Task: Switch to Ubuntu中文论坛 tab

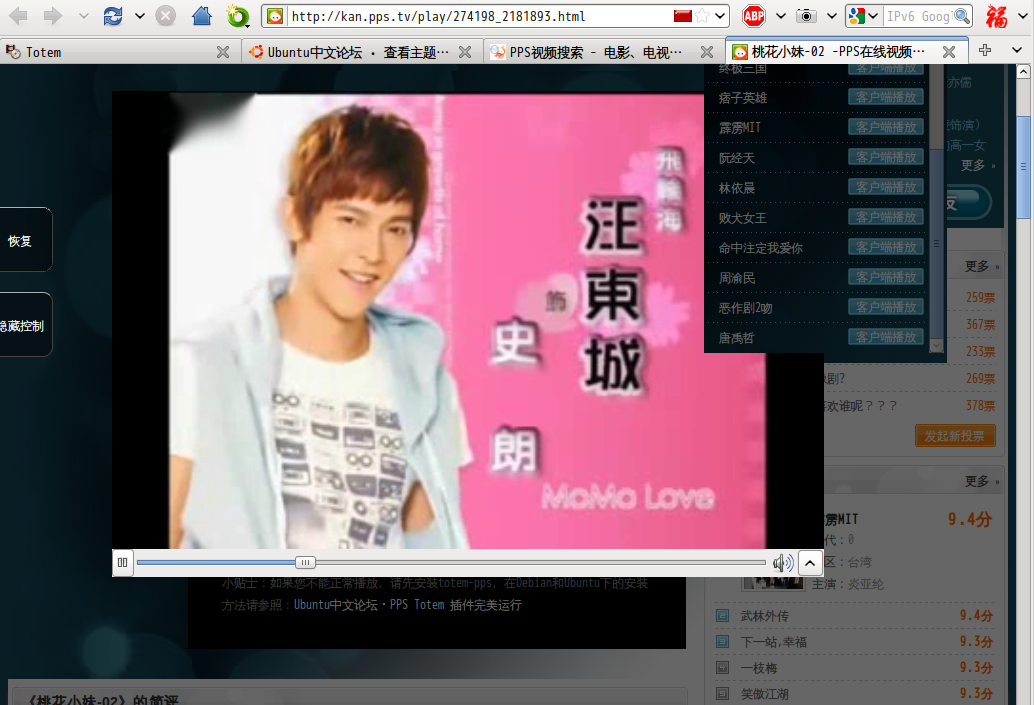Action: (x=359, y=52)
